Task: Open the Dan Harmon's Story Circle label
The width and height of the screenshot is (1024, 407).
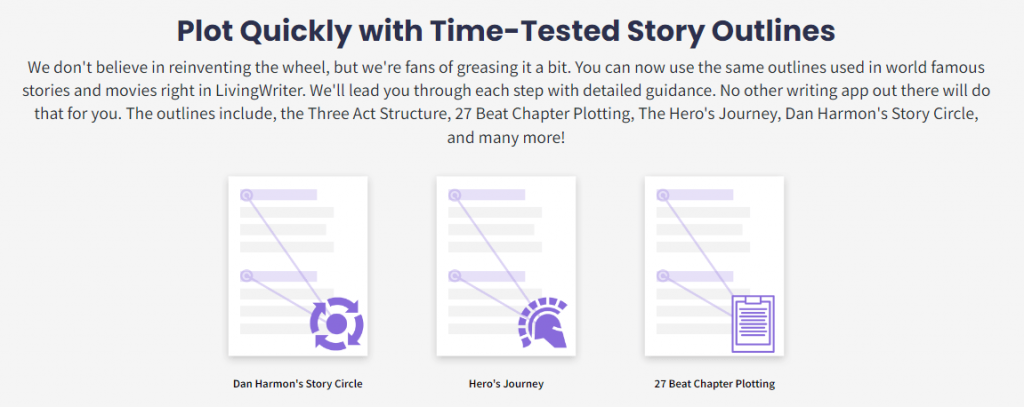Action: tap(298, 384)
